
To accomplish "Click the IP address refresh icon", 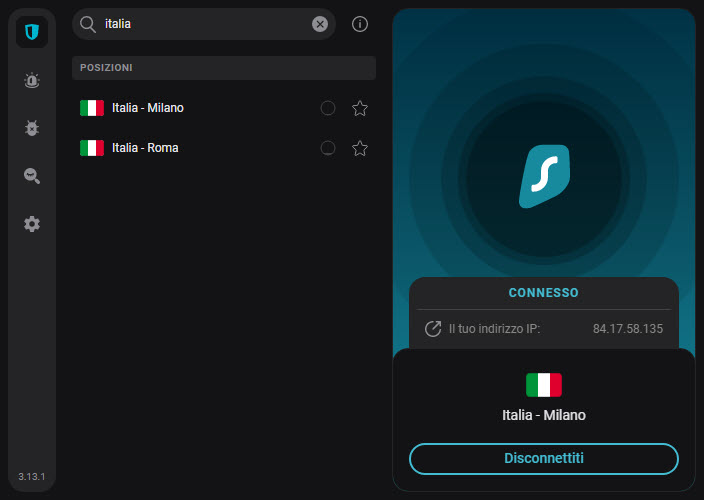I will click(433, 329).
